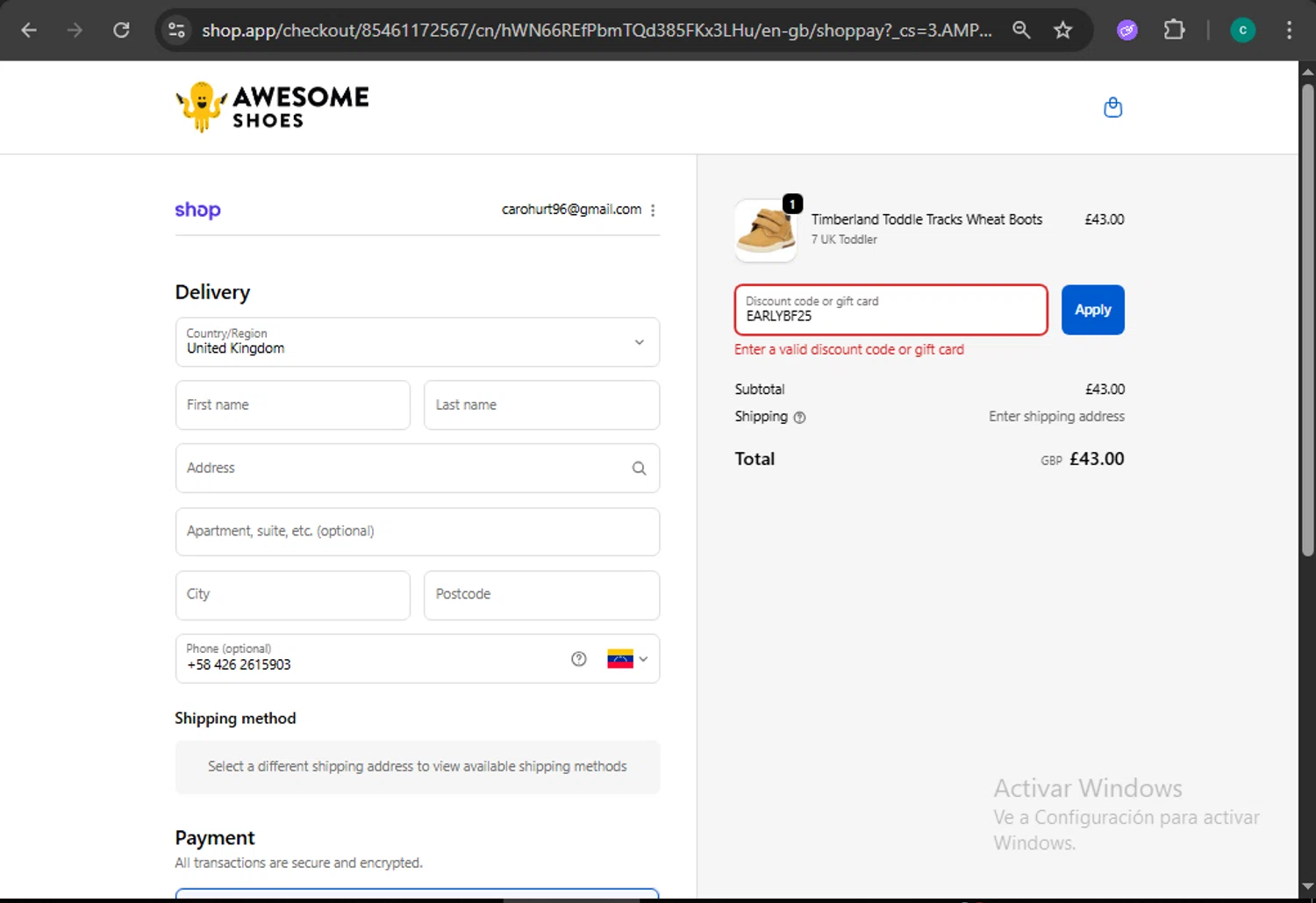Viewport: 1316px width, 903px height.
Task: Click the Awesome Shoes logo
Action: coord(272,107)
